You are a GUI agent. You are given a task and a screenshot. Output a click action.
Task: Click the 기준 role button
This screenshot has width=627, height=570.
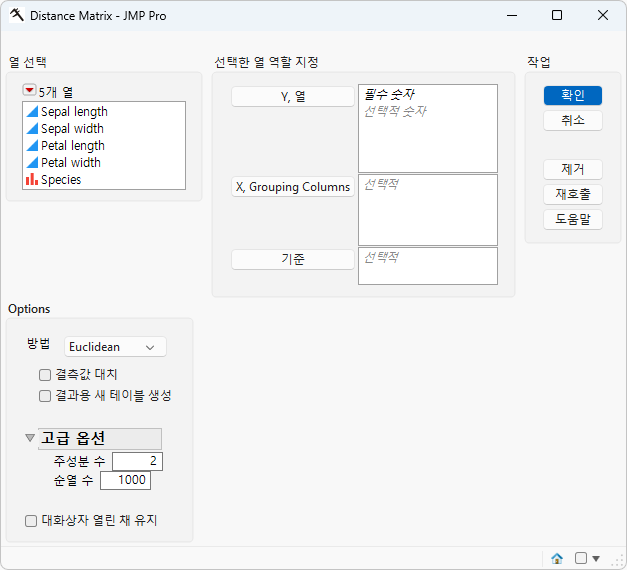[x=293, y=259]
